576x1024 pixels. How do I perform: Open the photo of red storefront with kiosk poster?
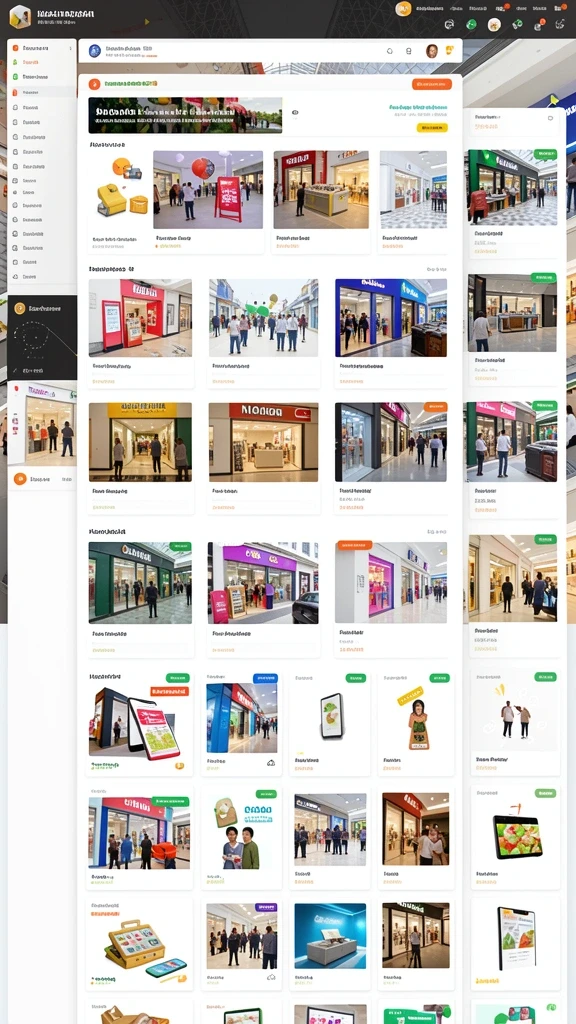pyautogui.click(x=140, y=317)
